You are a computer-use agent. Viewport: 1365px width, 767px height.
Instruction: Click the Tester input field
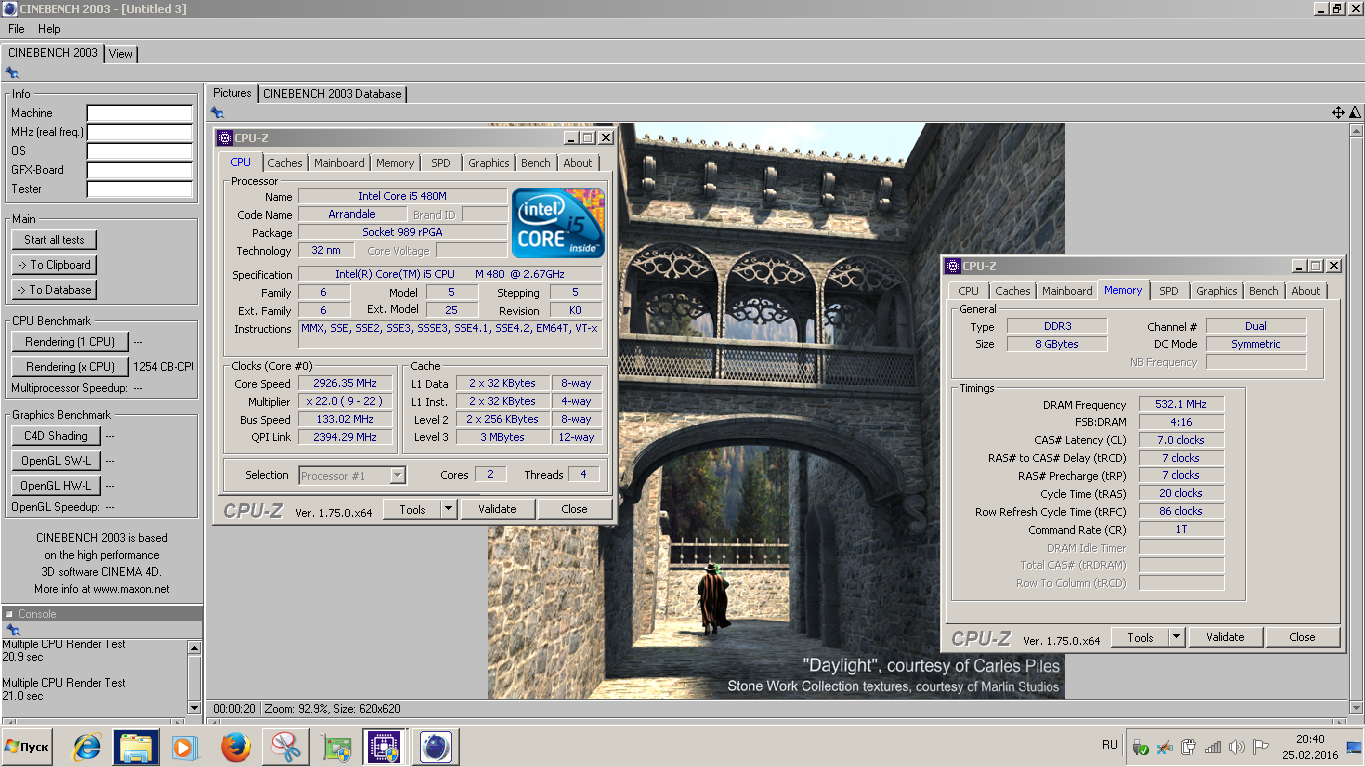point(139,189)
